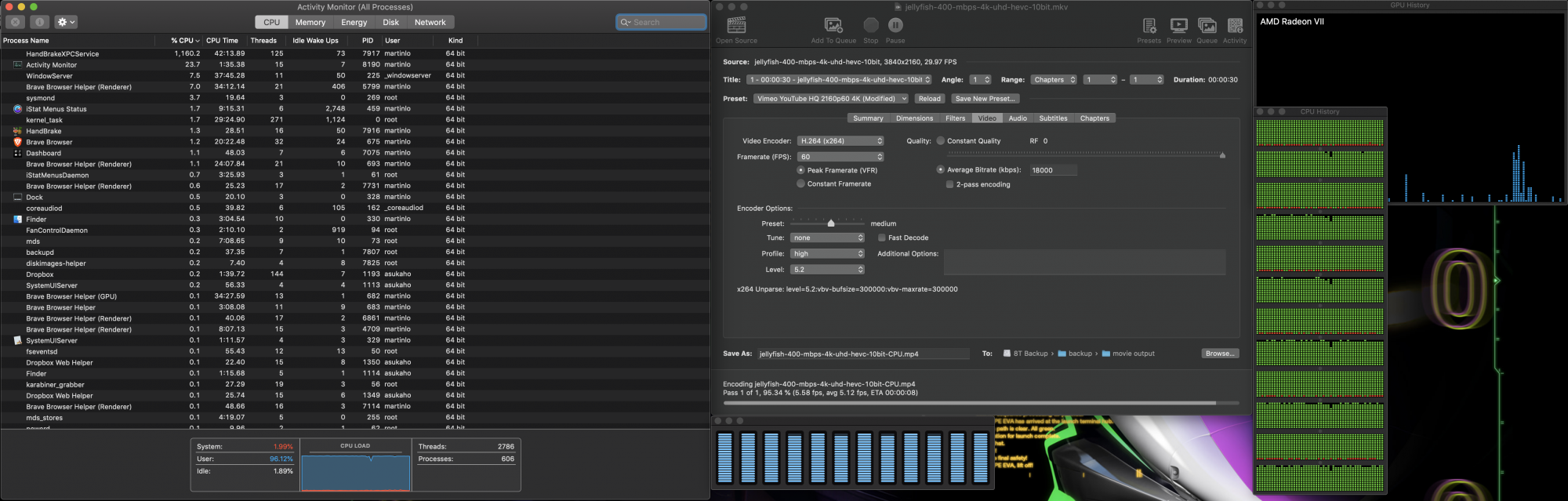Open Activity Monitor gear action menu
The height and width of the screenshot is (501, 1568).
[x=67, y=22]
